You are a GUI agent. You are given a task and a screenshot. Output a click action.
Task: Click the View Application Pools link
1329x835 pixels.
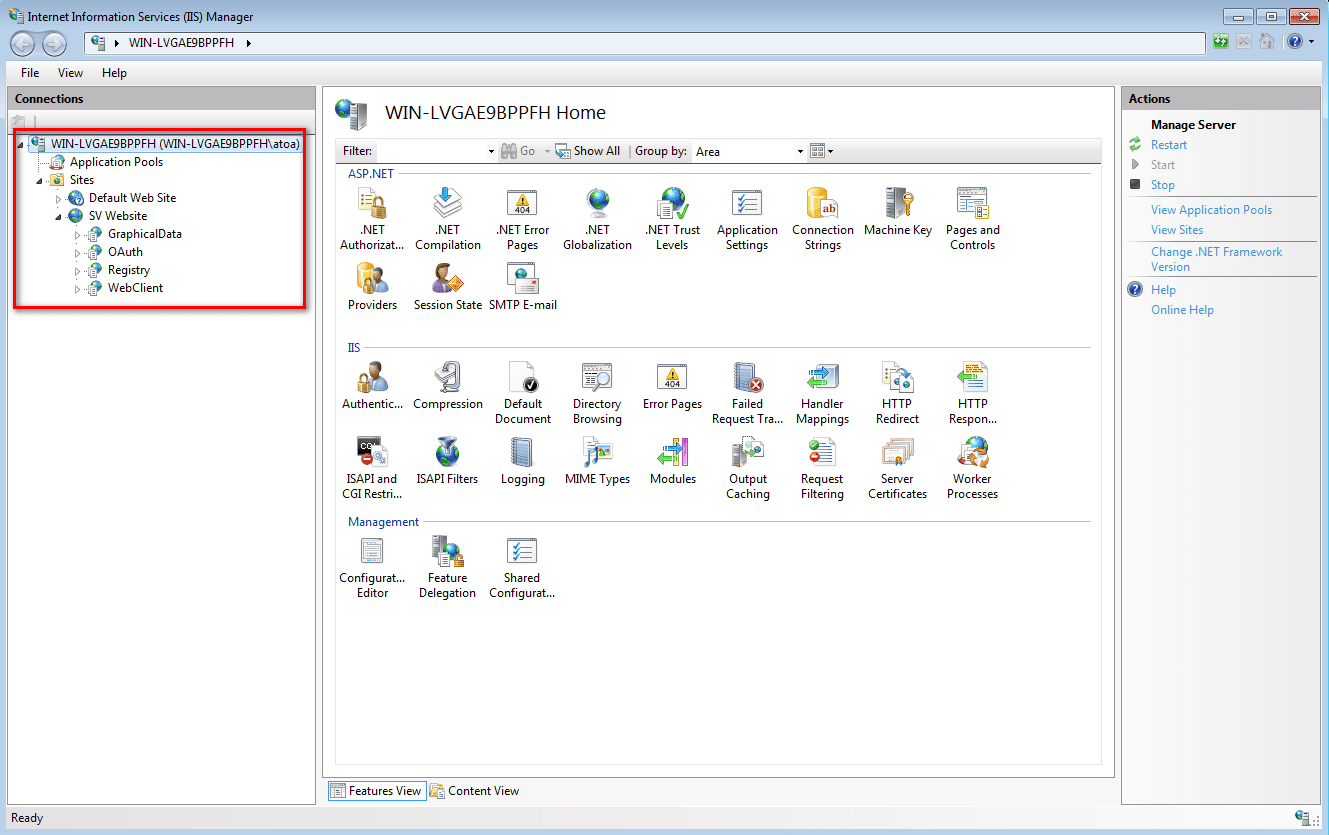[x=1211, y=210]
